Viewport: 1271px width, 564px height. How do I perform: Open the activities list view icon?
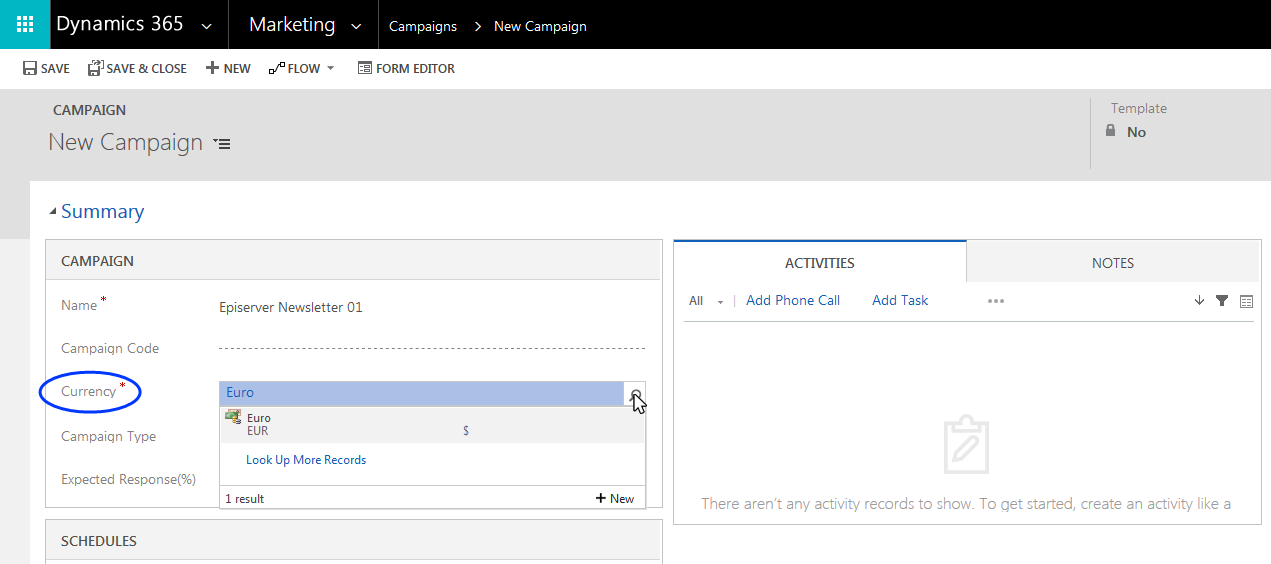pyautogui.click(x=1246, y=301)
